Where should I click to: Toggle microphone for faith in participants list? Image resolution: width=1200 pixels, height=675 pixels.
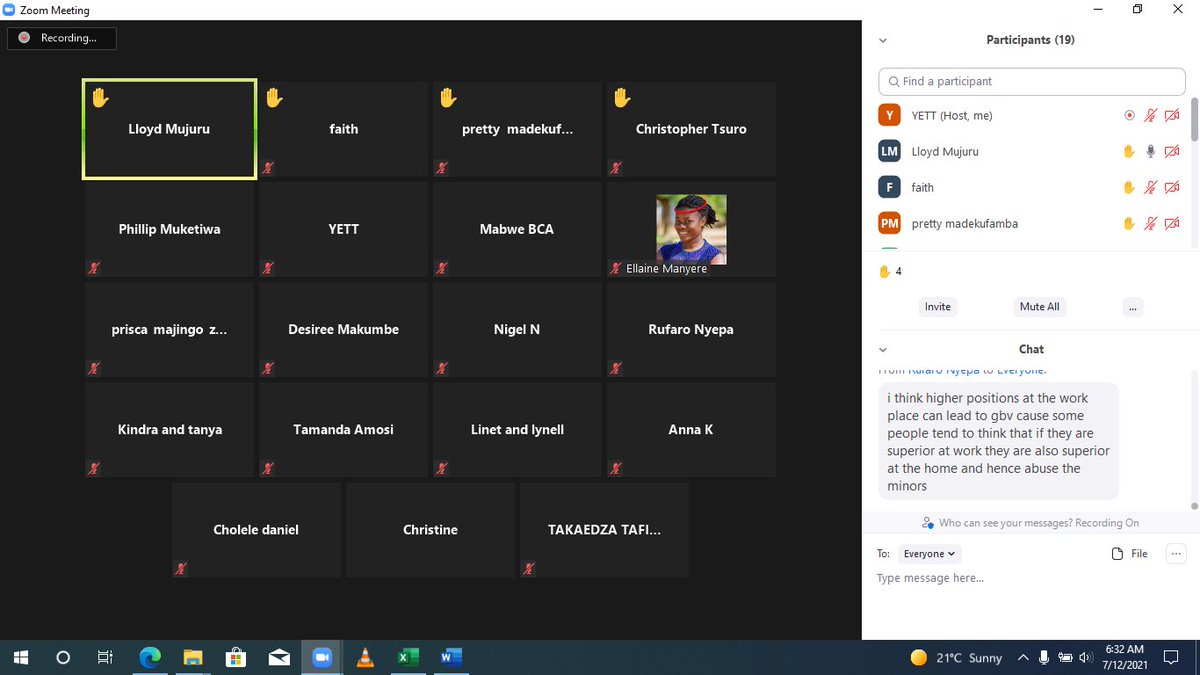click(1151, 187)
